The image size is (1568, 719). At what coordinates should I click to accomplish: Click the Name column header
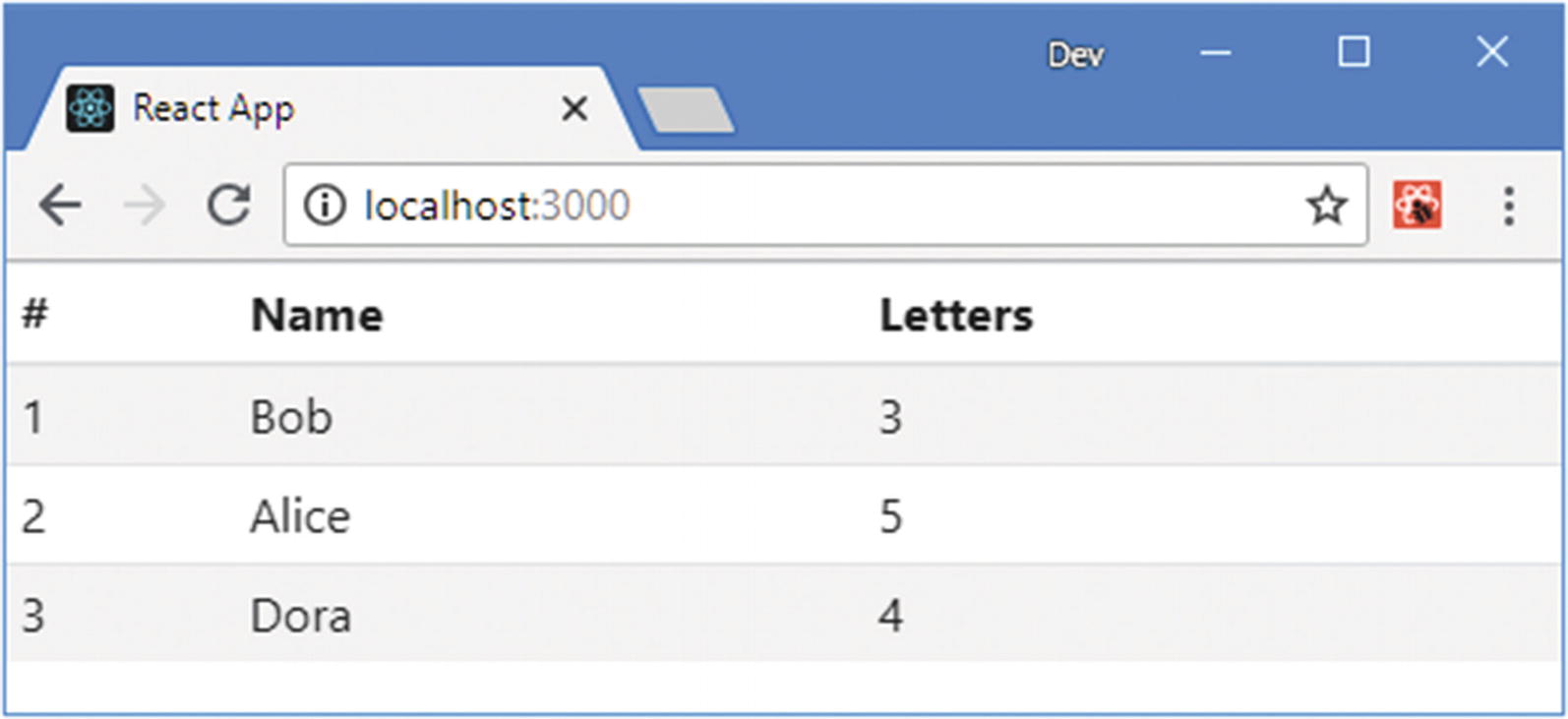click(317, 316)
